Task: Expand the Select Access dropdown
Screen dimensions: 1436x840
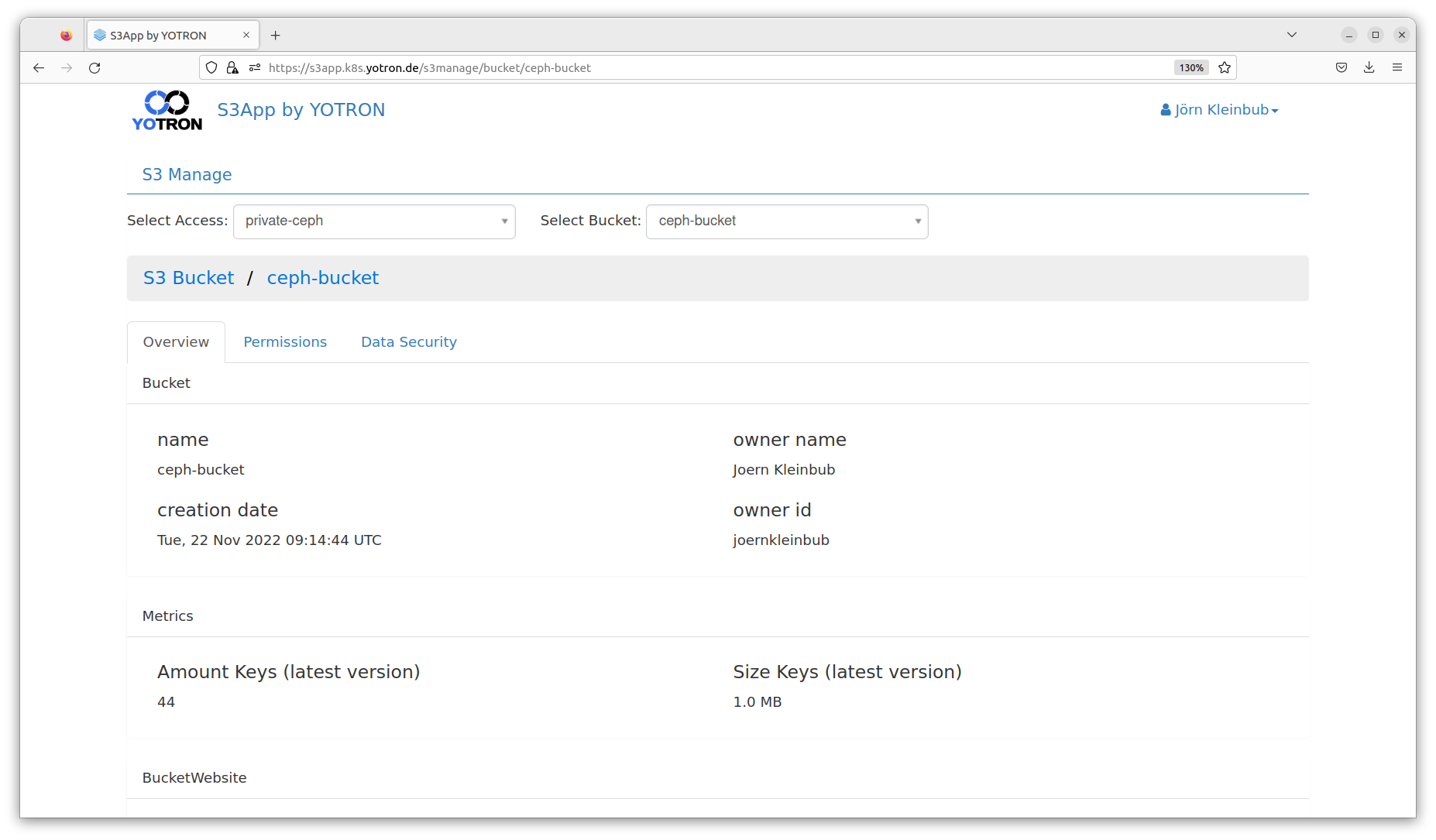Action: point(374,221)
